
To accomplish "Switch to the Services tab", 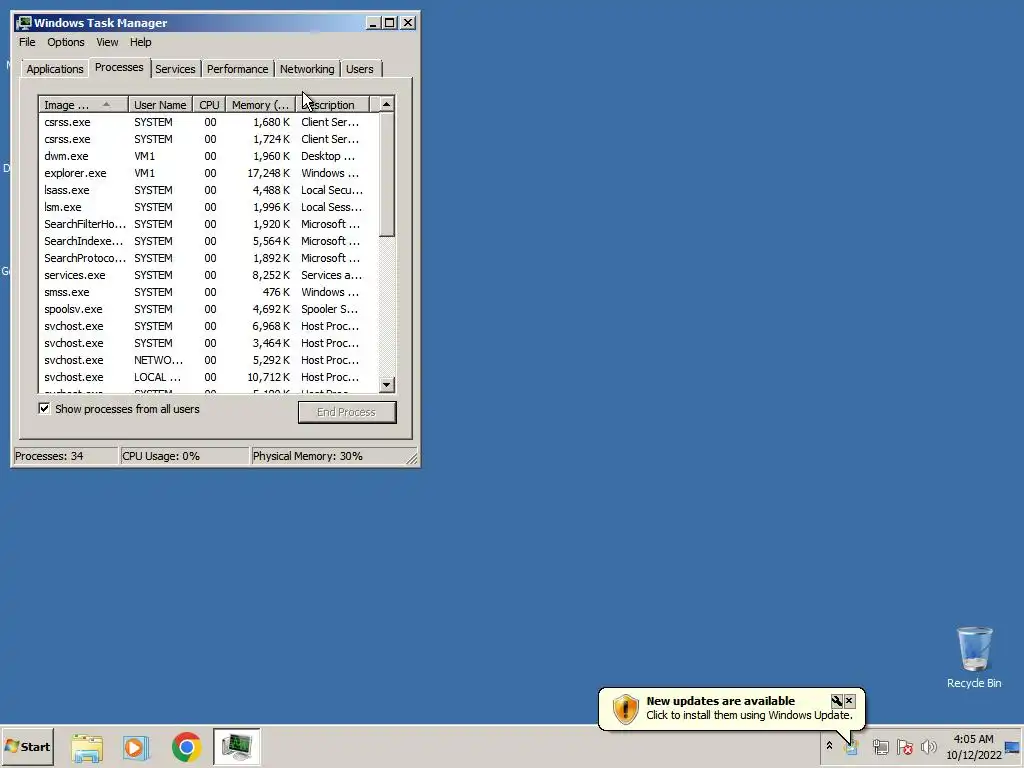I will (x=175, y=69).
